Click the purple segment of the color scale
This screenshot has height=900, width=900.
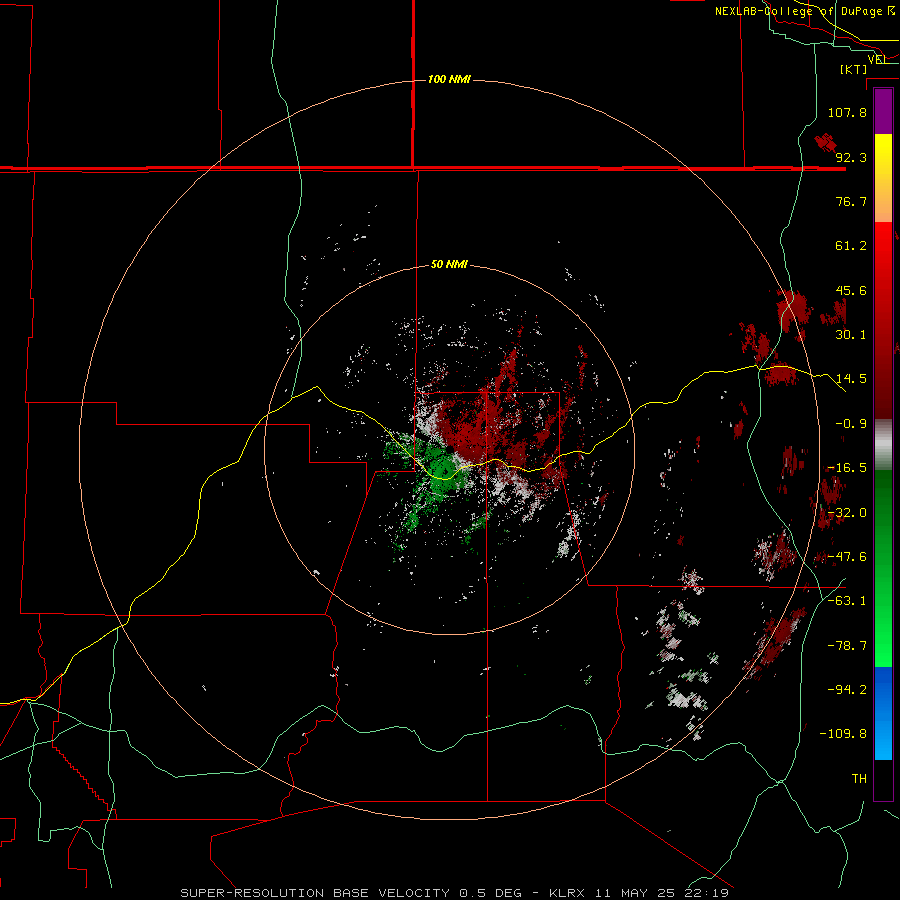click(x=883, y=111)
